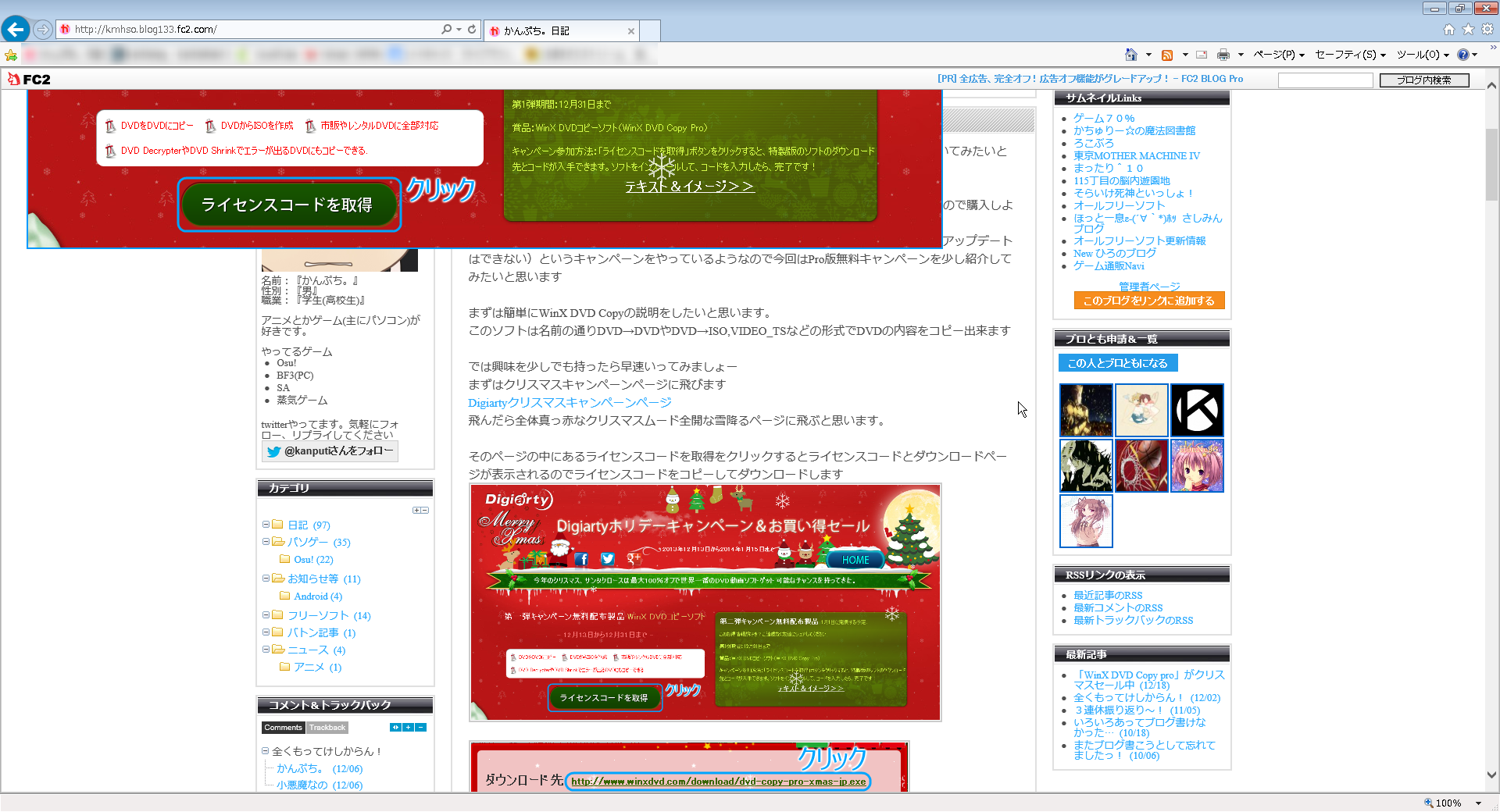Open Favorites with the star icon
Screen dimensions: 1500x812
(1468, 30)
